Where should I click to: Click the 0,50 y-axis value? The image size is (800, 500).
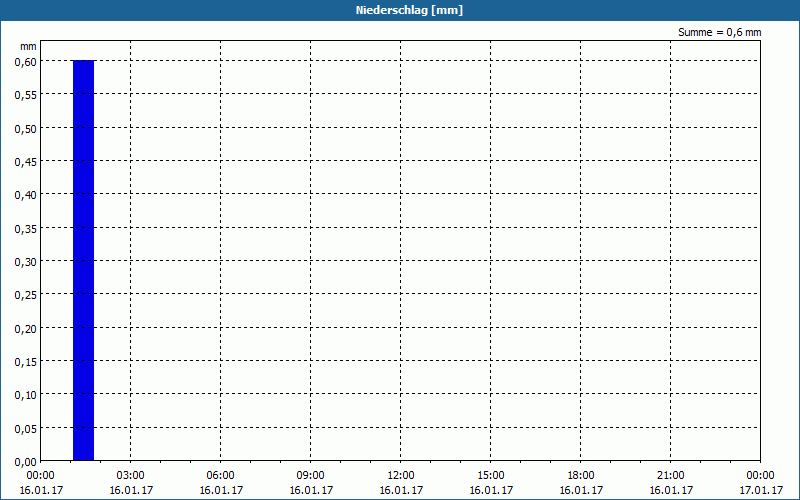click(26, 129)
